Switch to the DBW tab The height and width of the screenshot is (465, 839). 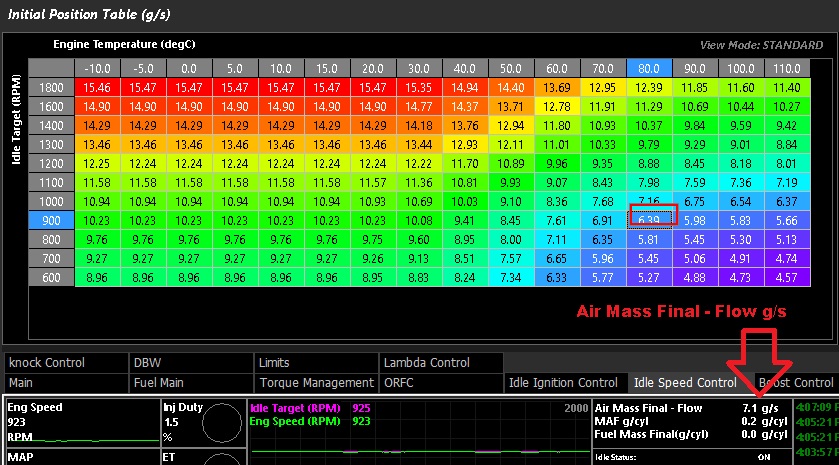191,362
